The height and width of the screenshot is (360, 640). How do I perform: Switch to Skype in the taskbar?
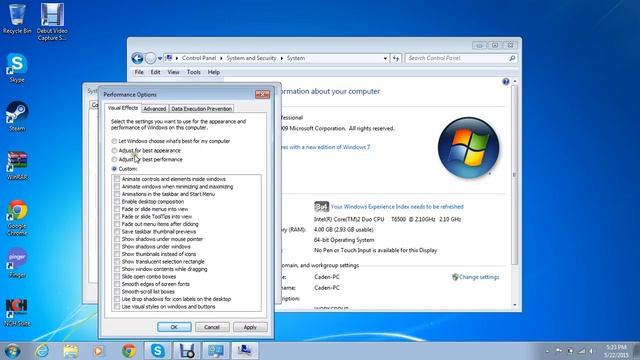158,351
